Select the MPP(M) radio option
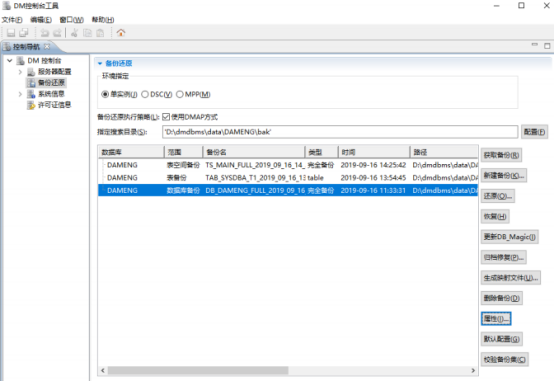This screenshot has height=381, width=554. [179, 94]
